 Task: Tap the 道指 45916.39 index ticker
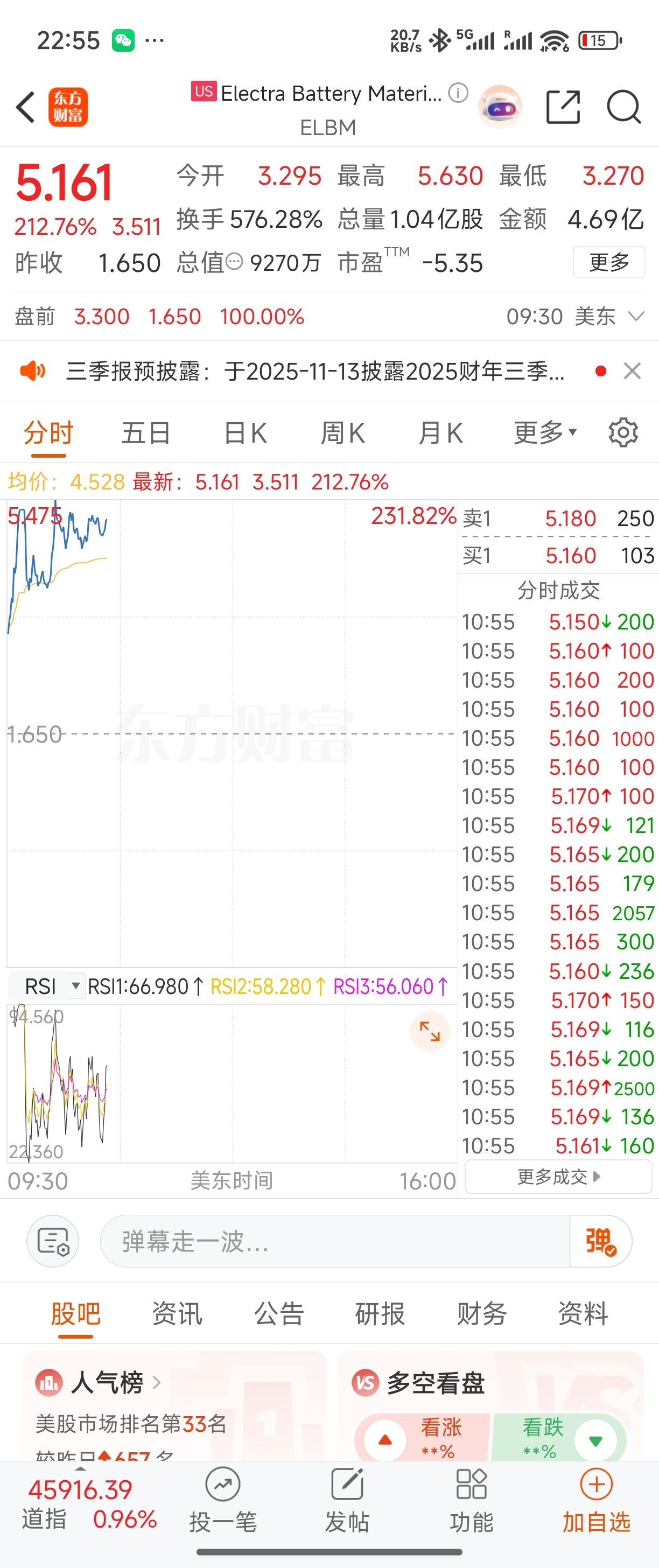(89, 1504)
